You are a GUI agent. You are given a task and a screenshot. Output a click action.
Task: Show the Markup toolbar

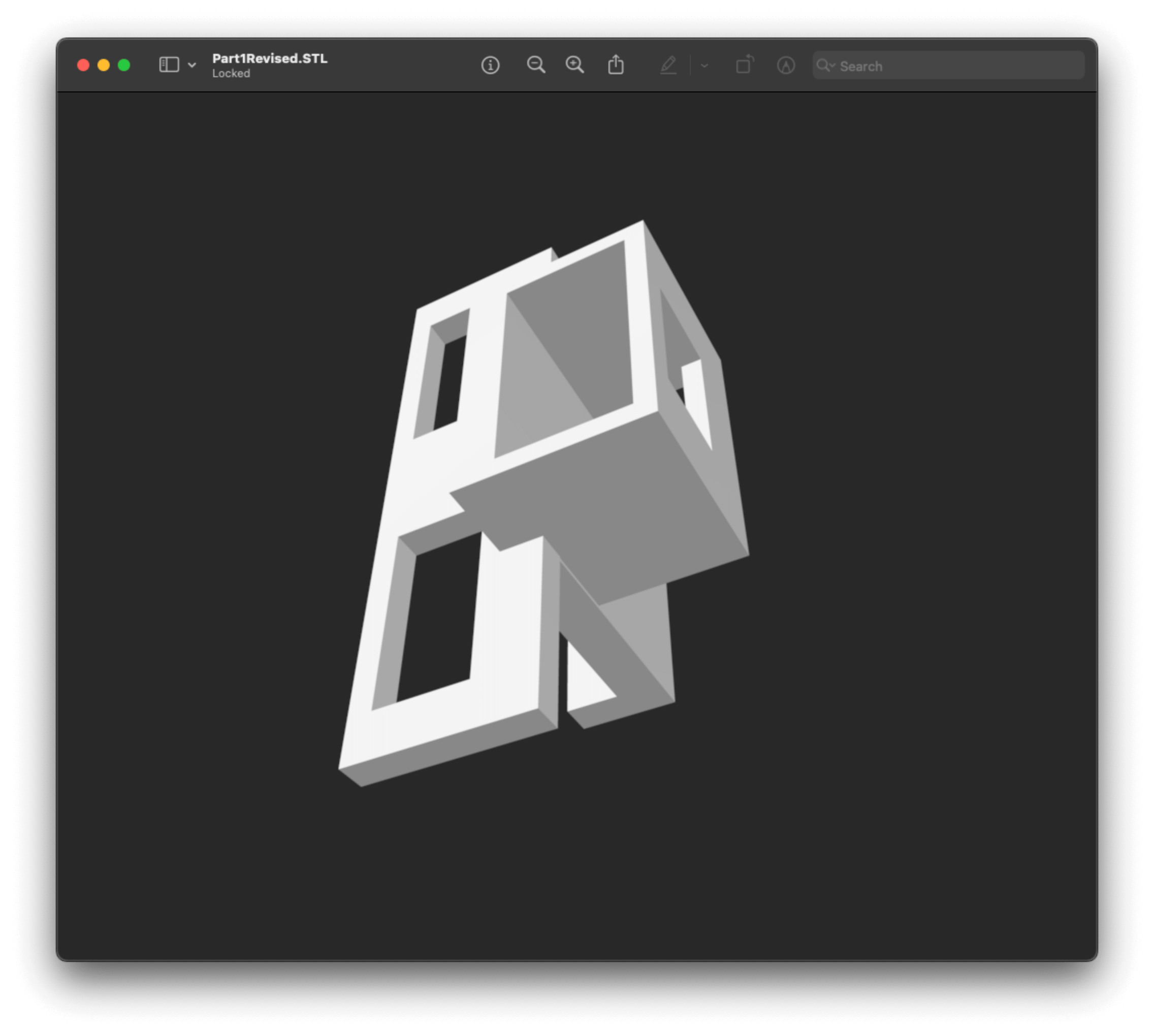click(x=786, y=66)
